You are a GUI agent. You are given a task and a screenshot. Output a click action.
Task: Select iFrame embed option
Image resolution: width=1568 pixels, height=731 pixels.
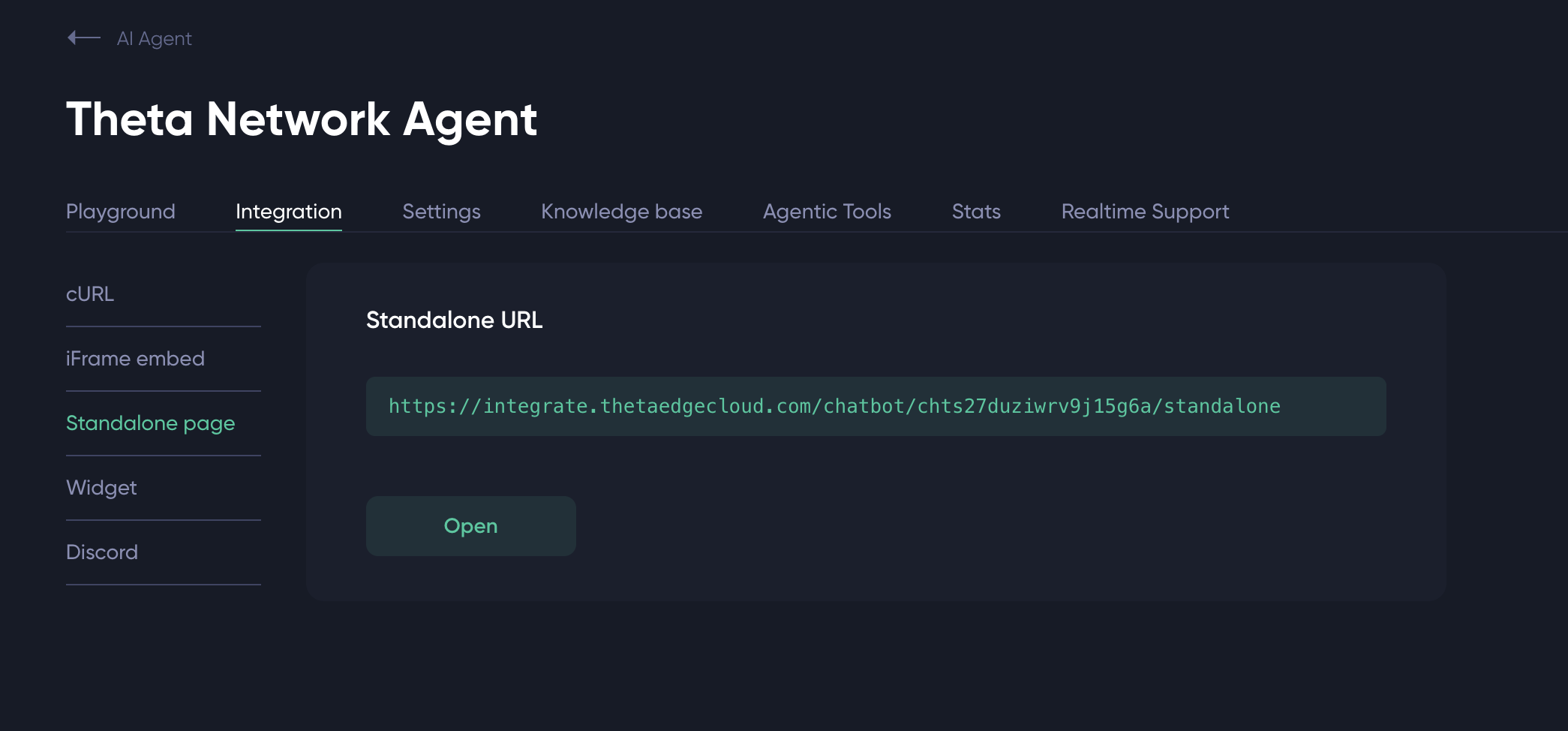point(135,359)
